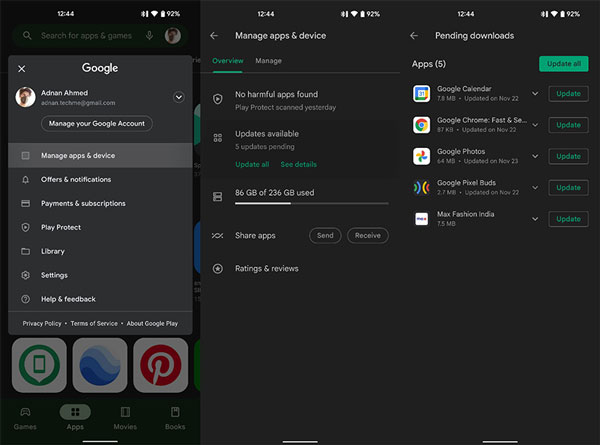Tap Update all under Updates available
Image resolution: width=600 pixels, height=445 pixels.
point(252,165)
